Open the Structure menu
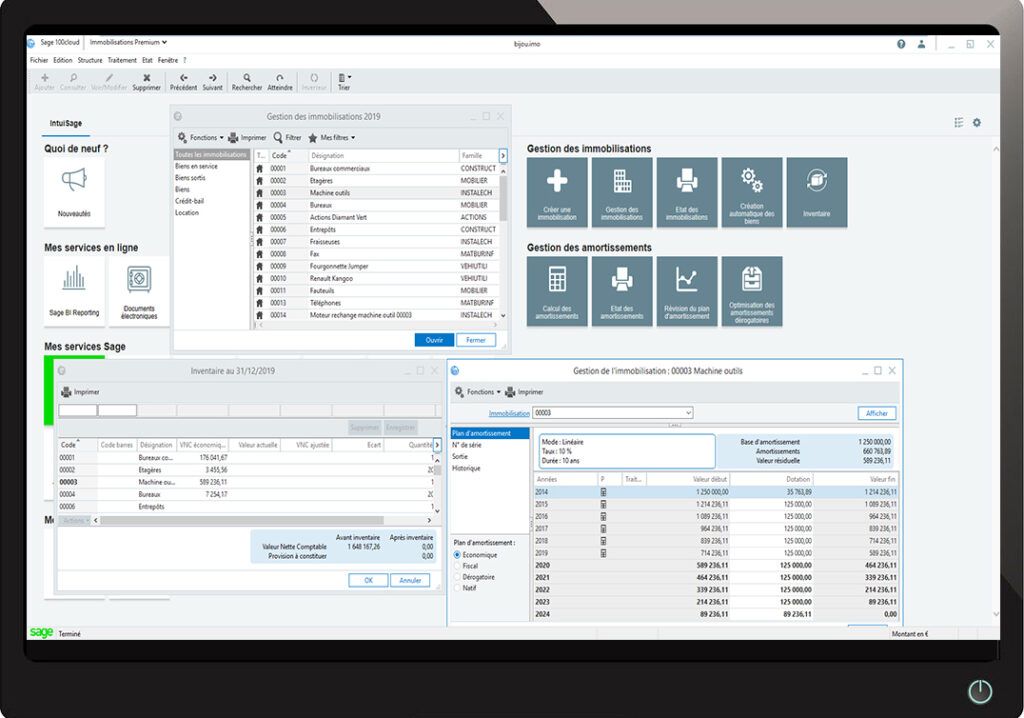This screenshot has width=1024, height=718. (90, 60)
